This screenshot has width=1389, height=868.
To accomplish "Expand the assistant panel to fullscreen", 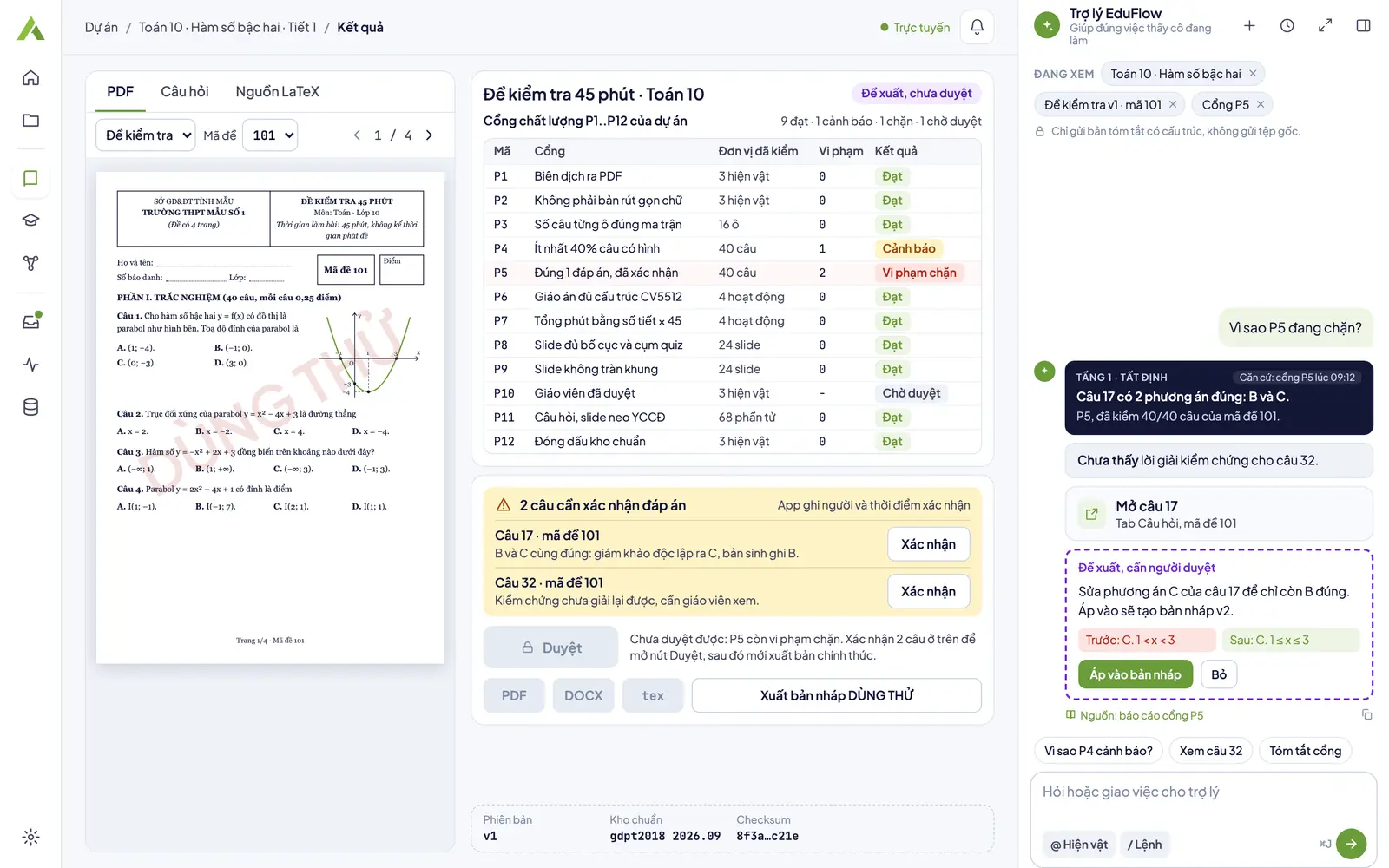I will click(x=1325, y=26).
